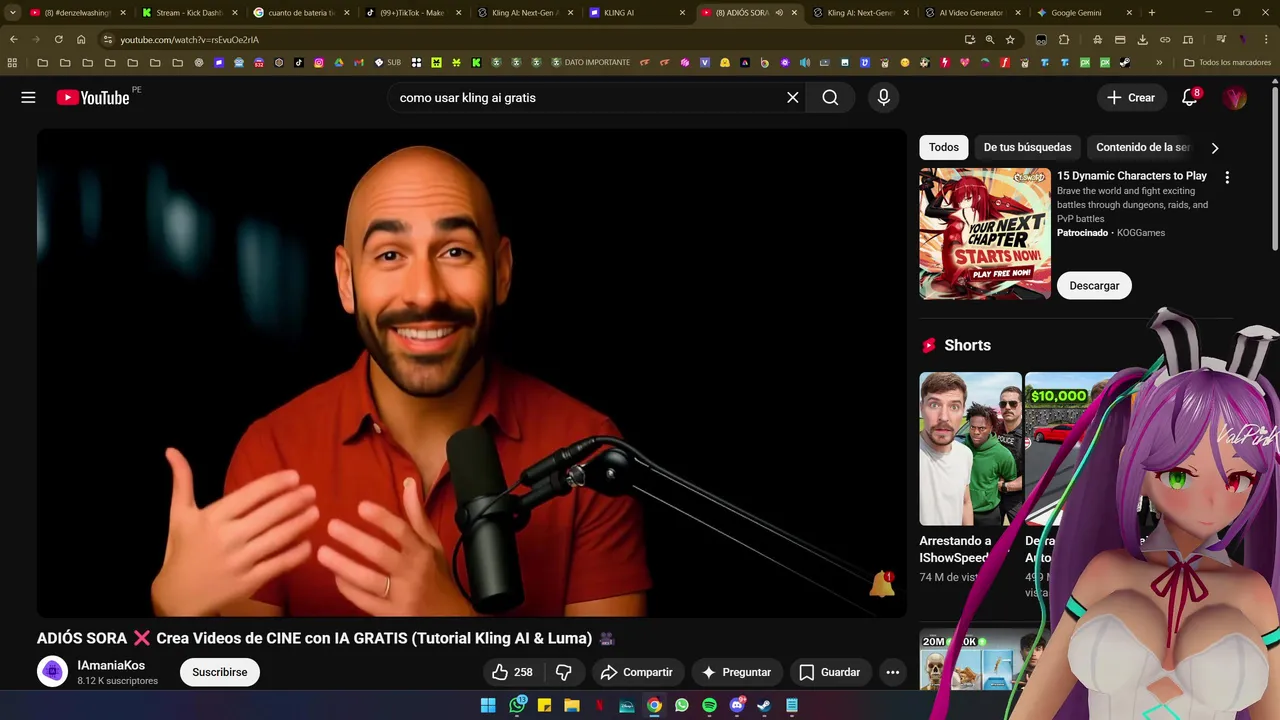Open WhatsApp with badge in taskbar
This screenshot has width=1280, height=720.
click(517, 705)
